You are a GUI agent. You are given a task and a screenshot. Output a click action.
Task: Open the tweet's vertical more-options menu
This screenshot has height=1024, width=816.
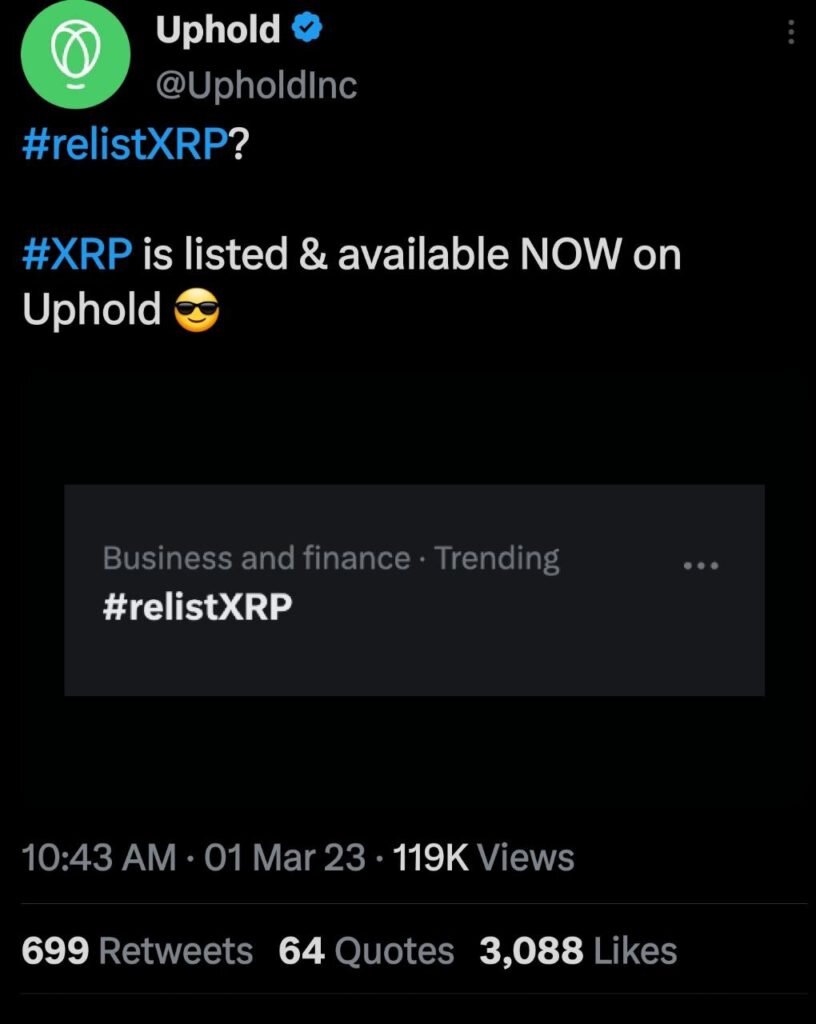791,34
